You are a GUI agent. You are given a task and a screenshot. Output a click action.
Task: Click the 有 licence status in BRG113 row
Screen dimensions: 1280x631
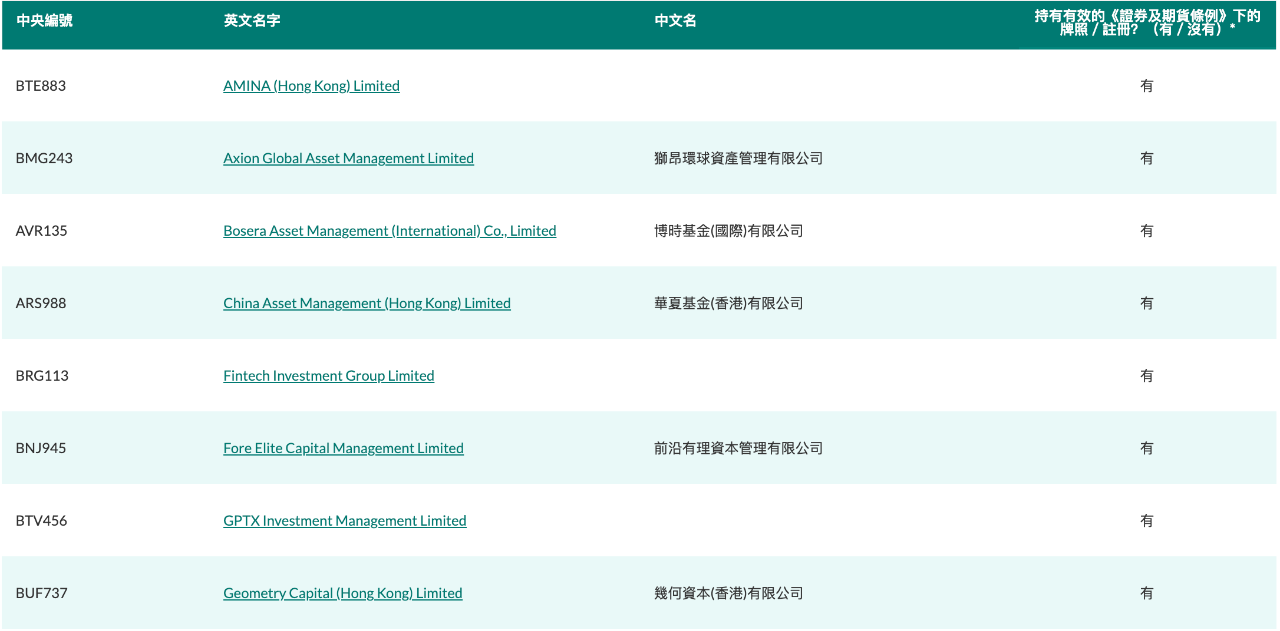tap(1146, 376)
